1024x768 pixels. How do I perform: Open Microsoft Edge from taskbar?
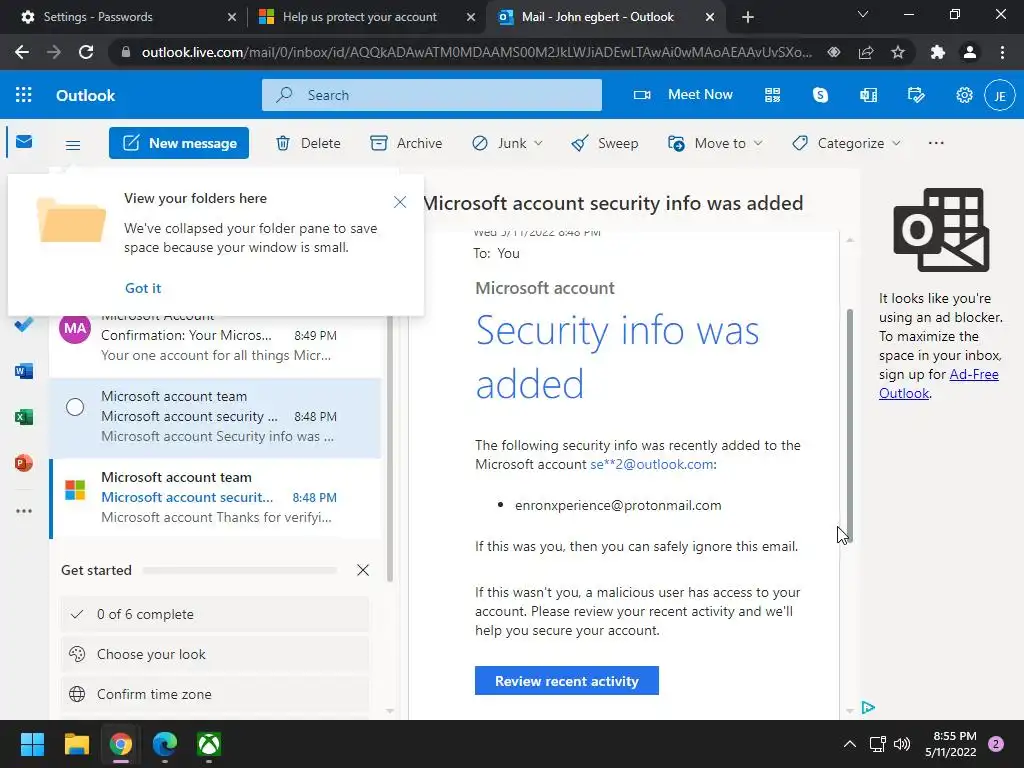pos(165,744)
